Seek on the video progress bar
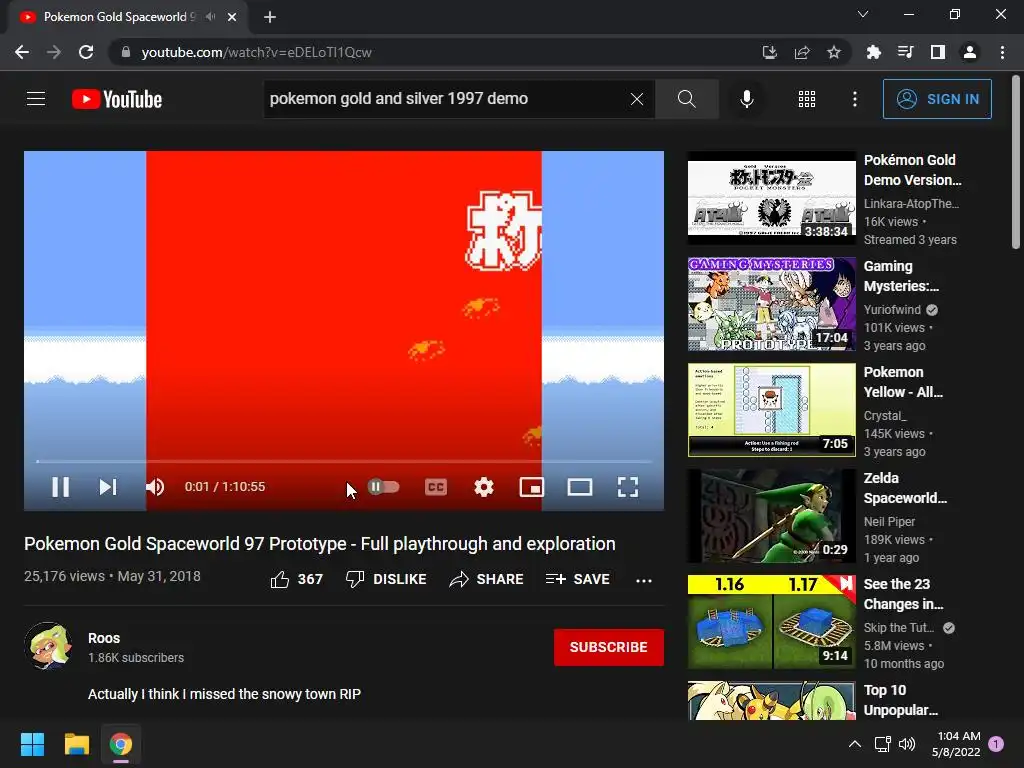Screen dimensions: 1024x768 (x=344, y=461)
